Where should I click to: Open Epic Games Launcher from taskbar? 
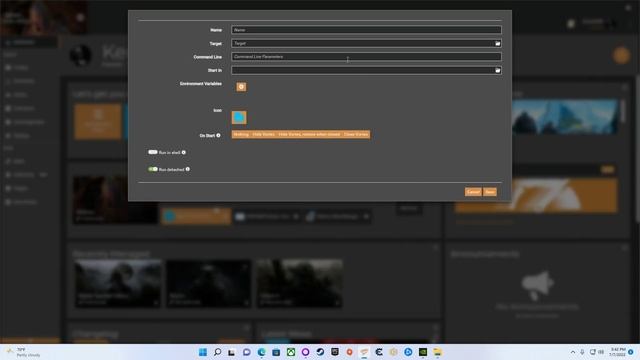(x=335, y=352)
